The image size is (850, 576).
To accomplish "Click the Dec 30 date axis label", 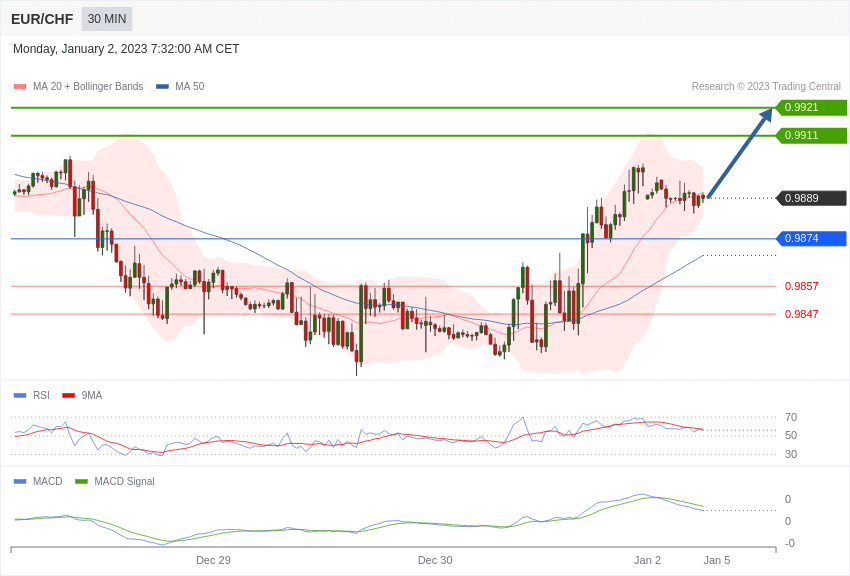I will pos(435,560).
